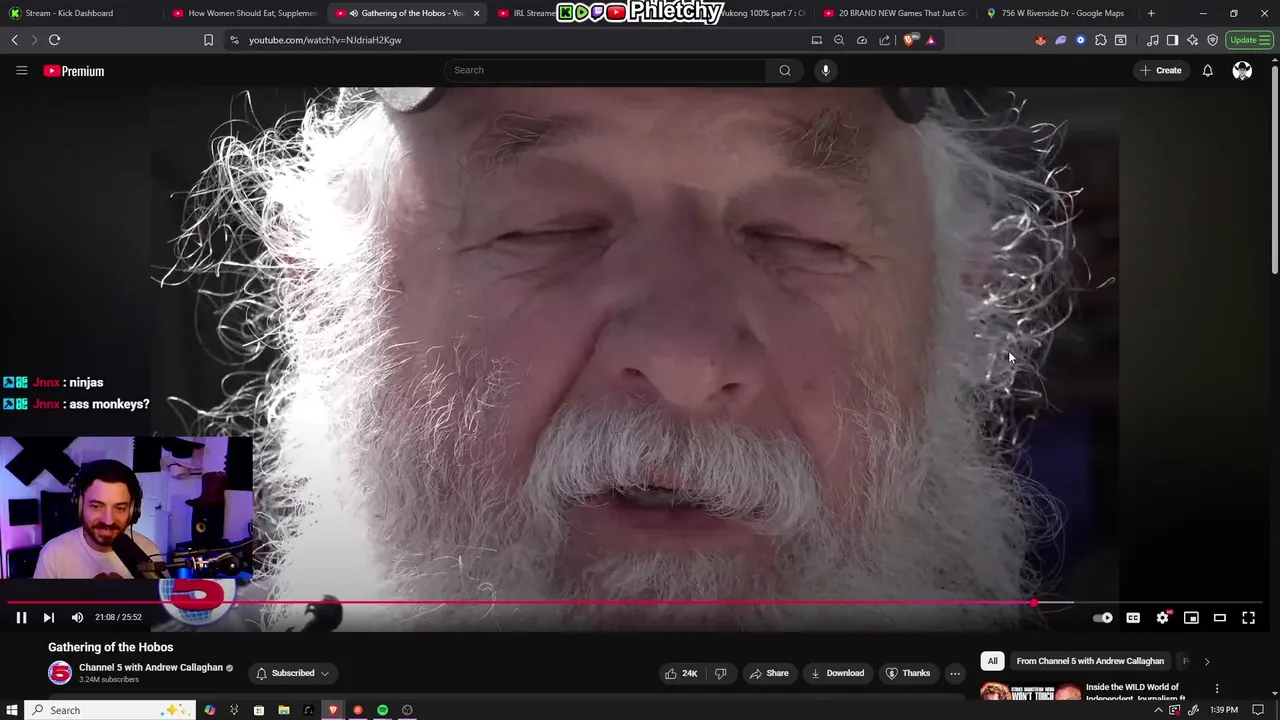Mute the video volume
This screenshot has width=1280, height=720.
tap(77, 618)
